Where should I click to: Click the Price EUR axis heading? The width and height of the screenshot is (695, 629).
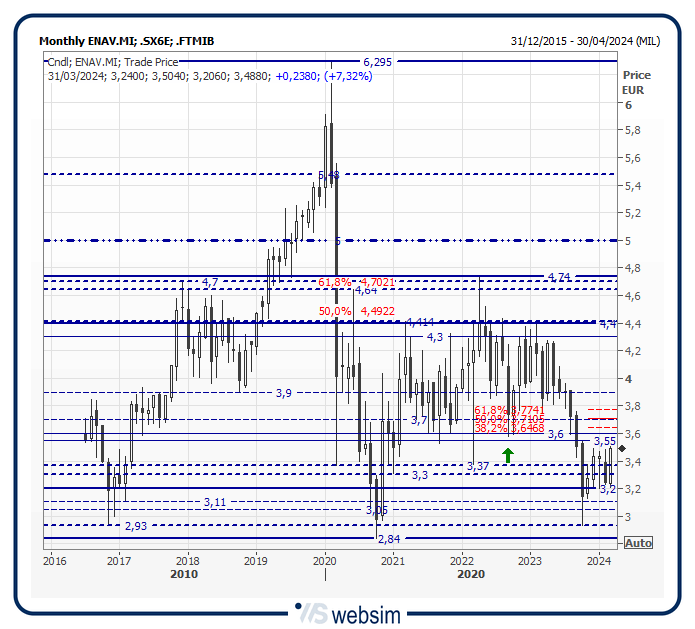[x=635, y=82]
